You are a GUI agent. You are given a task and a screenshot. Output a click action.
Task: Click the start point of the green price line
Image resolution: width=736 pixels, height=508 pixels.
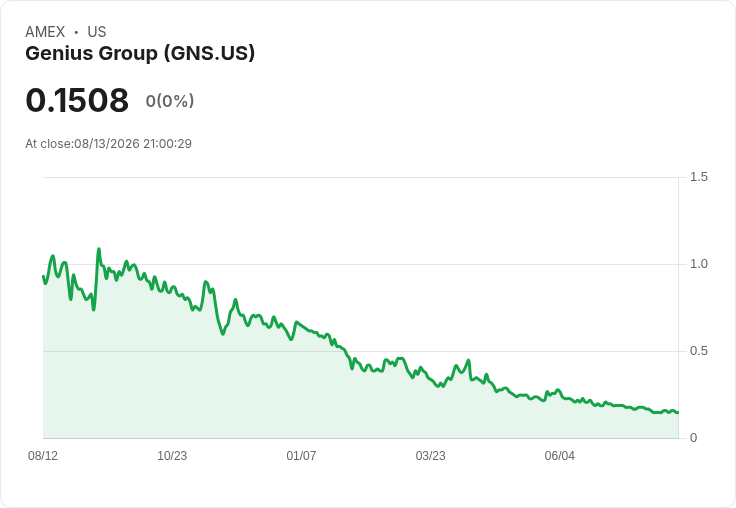pos(43,276)
